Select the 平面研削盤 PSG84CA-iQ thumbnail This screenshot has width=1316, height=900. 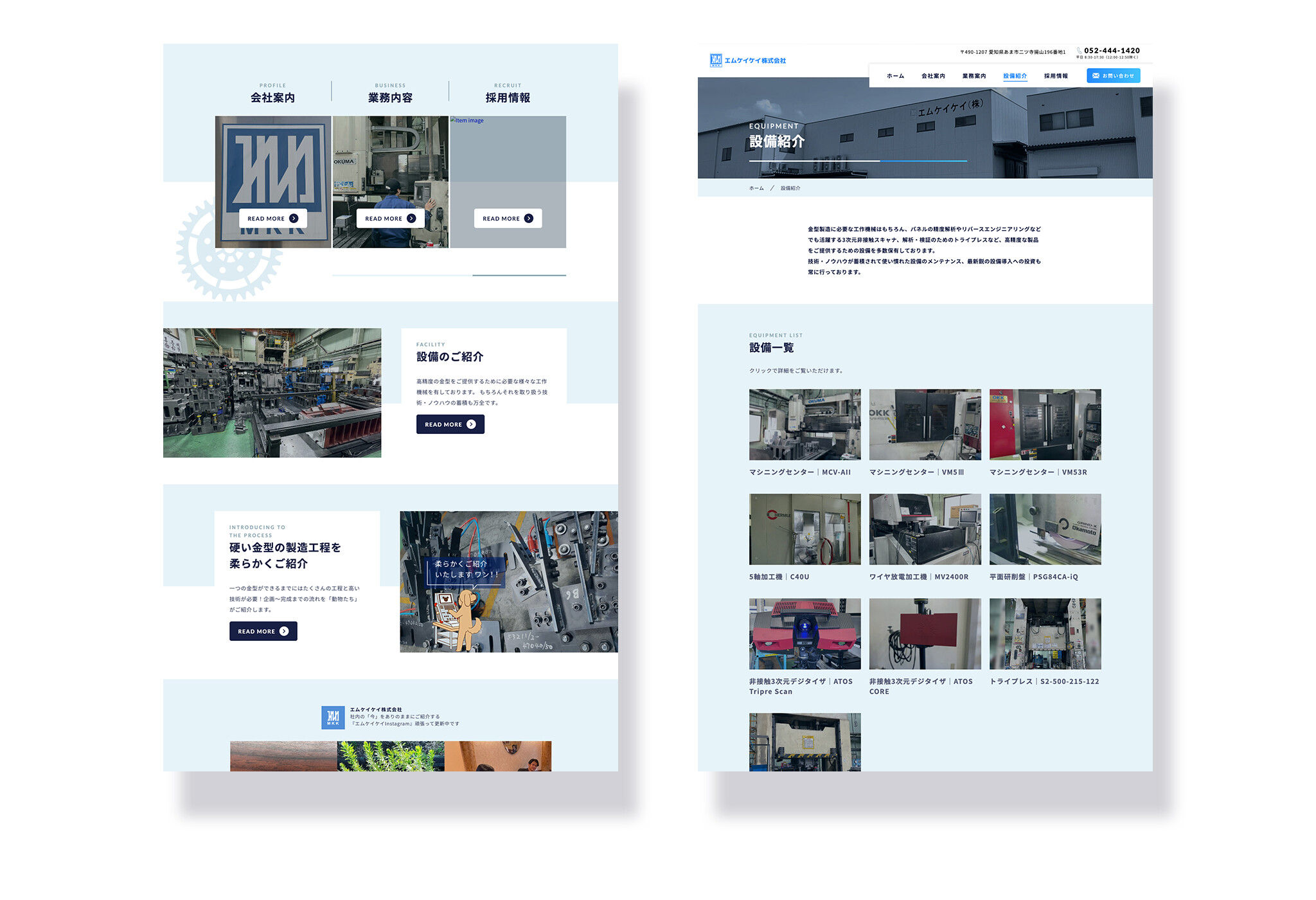click(1045, 529)
